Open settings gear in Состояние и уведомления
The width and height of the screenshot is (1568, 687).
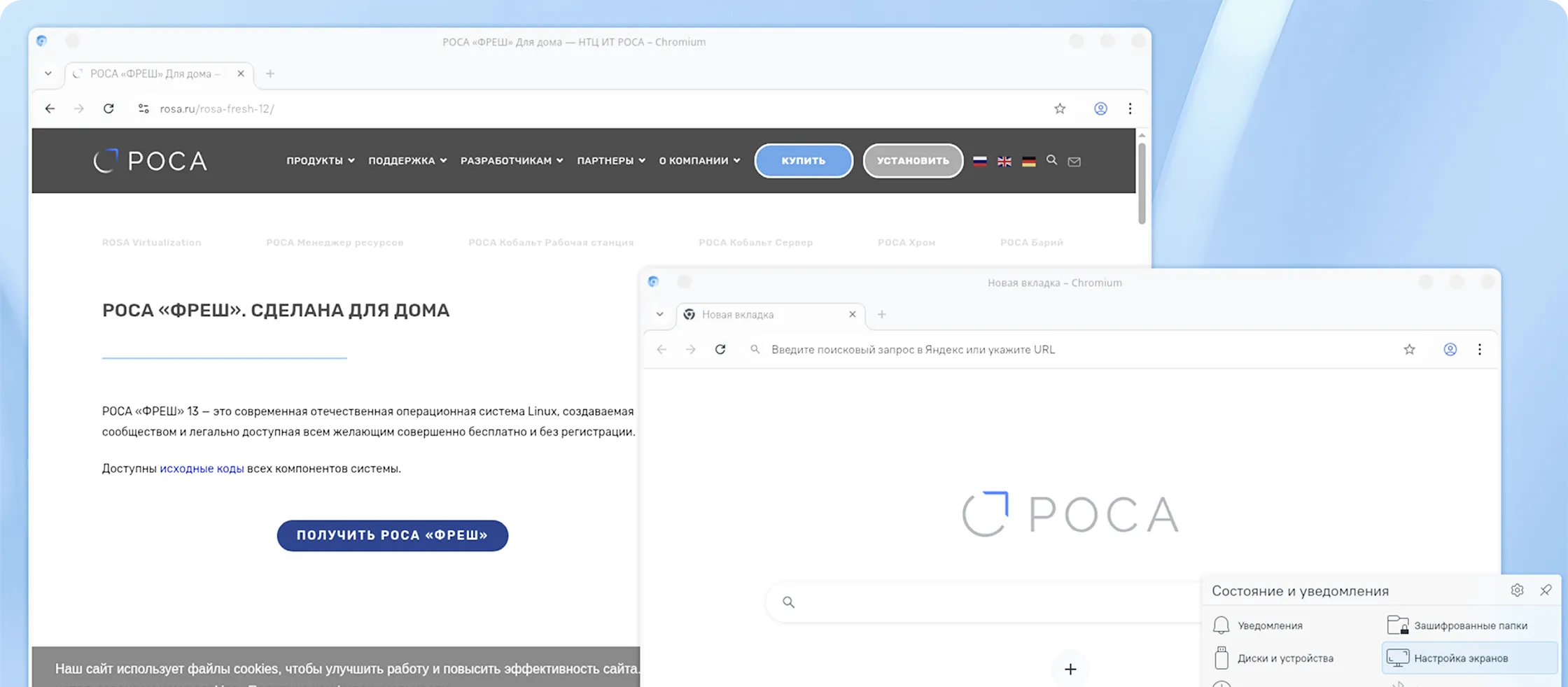(1517, 590)
